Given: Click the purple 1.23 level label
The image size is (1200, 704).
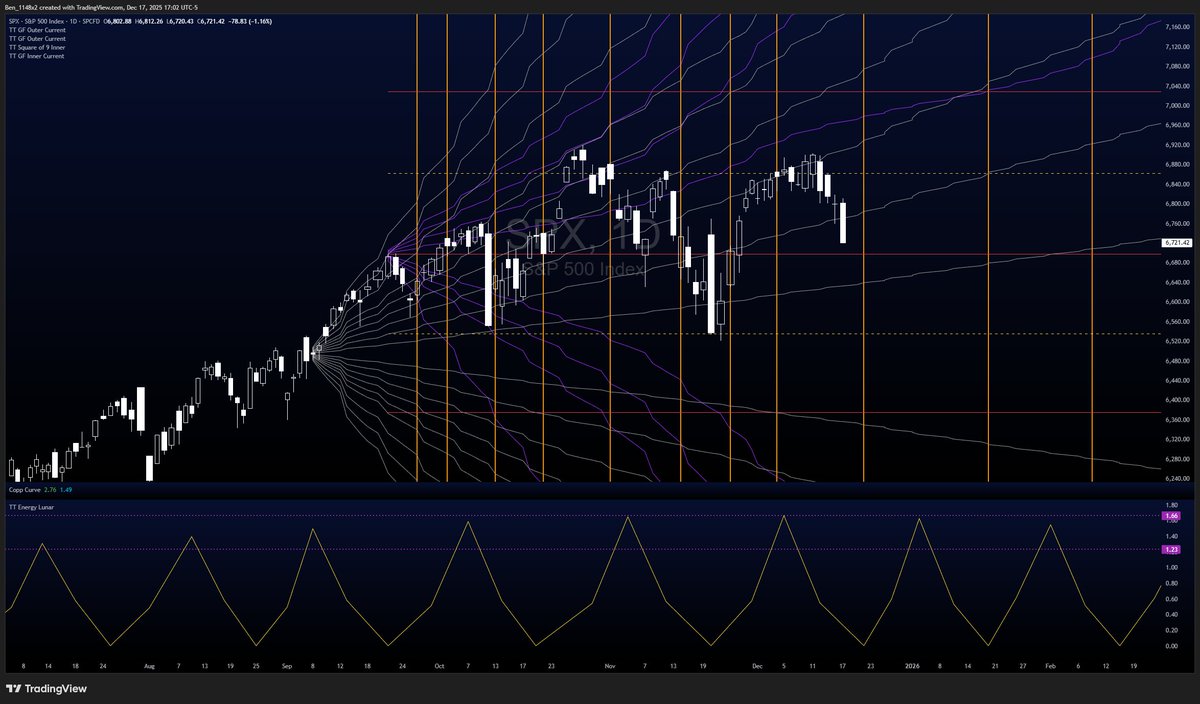Looking at the screenshot, I should [x=1172, y=549].
